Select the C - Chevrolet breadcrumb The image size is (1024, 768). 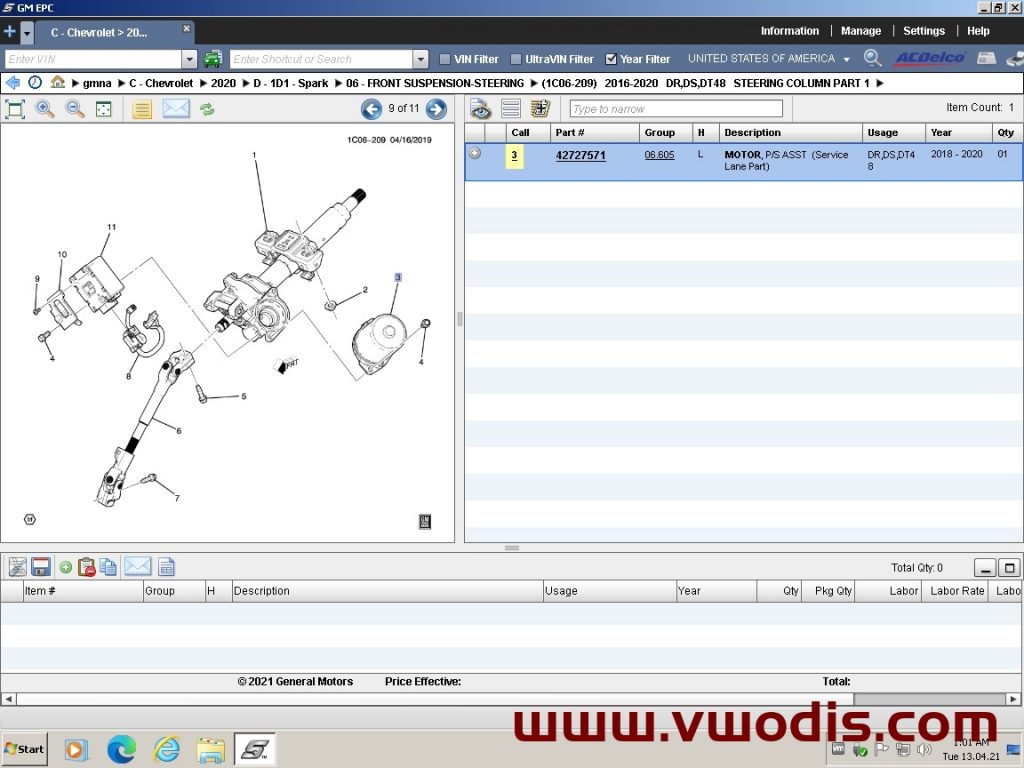pos(161,84)
